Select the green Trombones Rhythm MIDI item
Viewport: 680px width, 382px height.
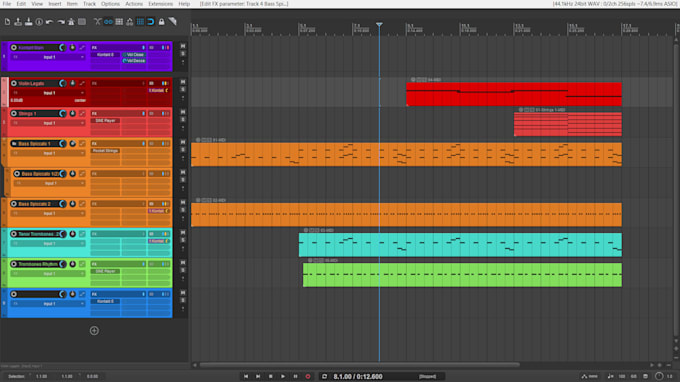(x=462, y=275)
